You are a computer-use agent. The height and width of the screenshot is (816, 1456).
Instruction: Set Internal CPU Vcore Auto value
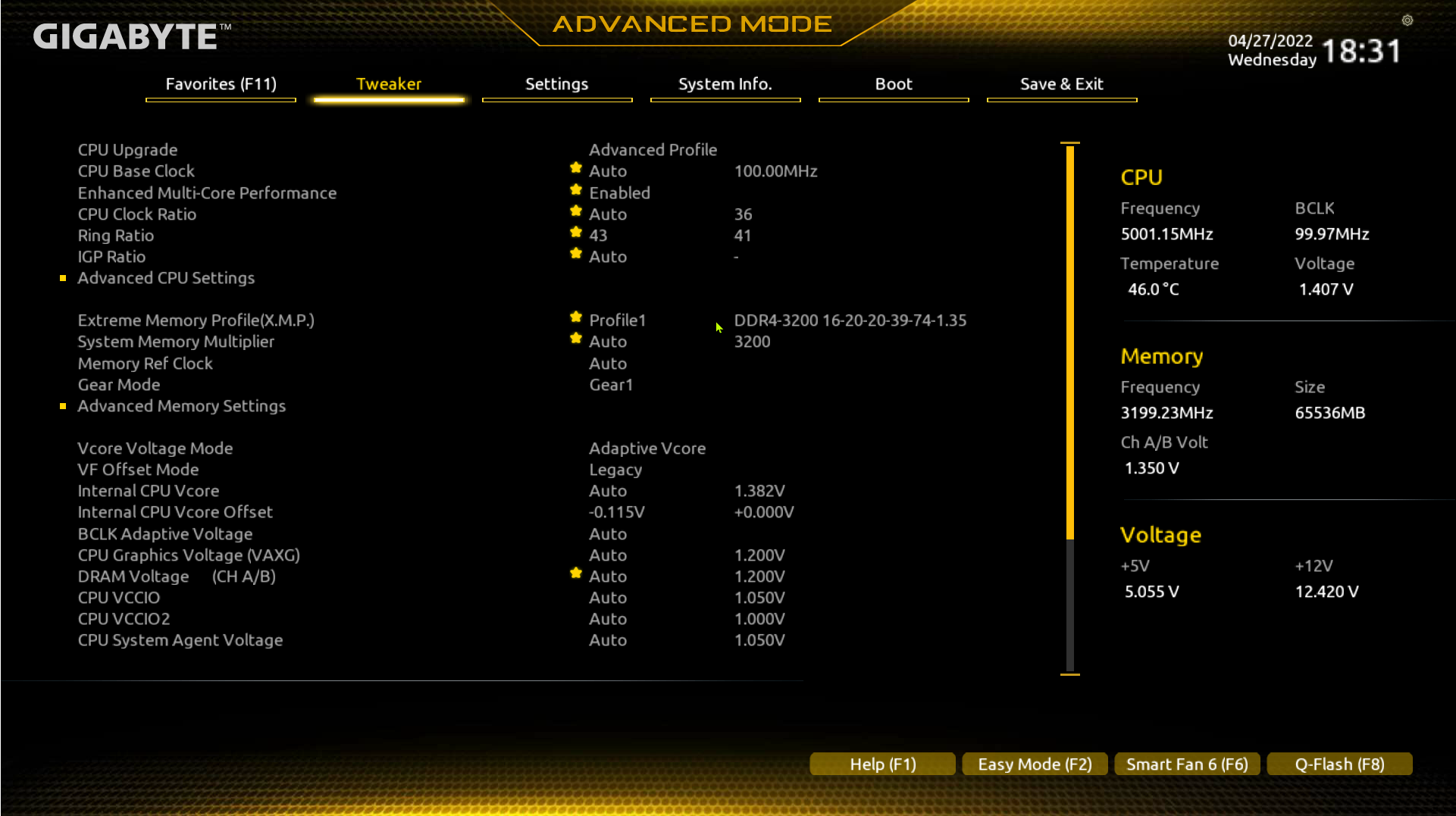coord(608,491)
